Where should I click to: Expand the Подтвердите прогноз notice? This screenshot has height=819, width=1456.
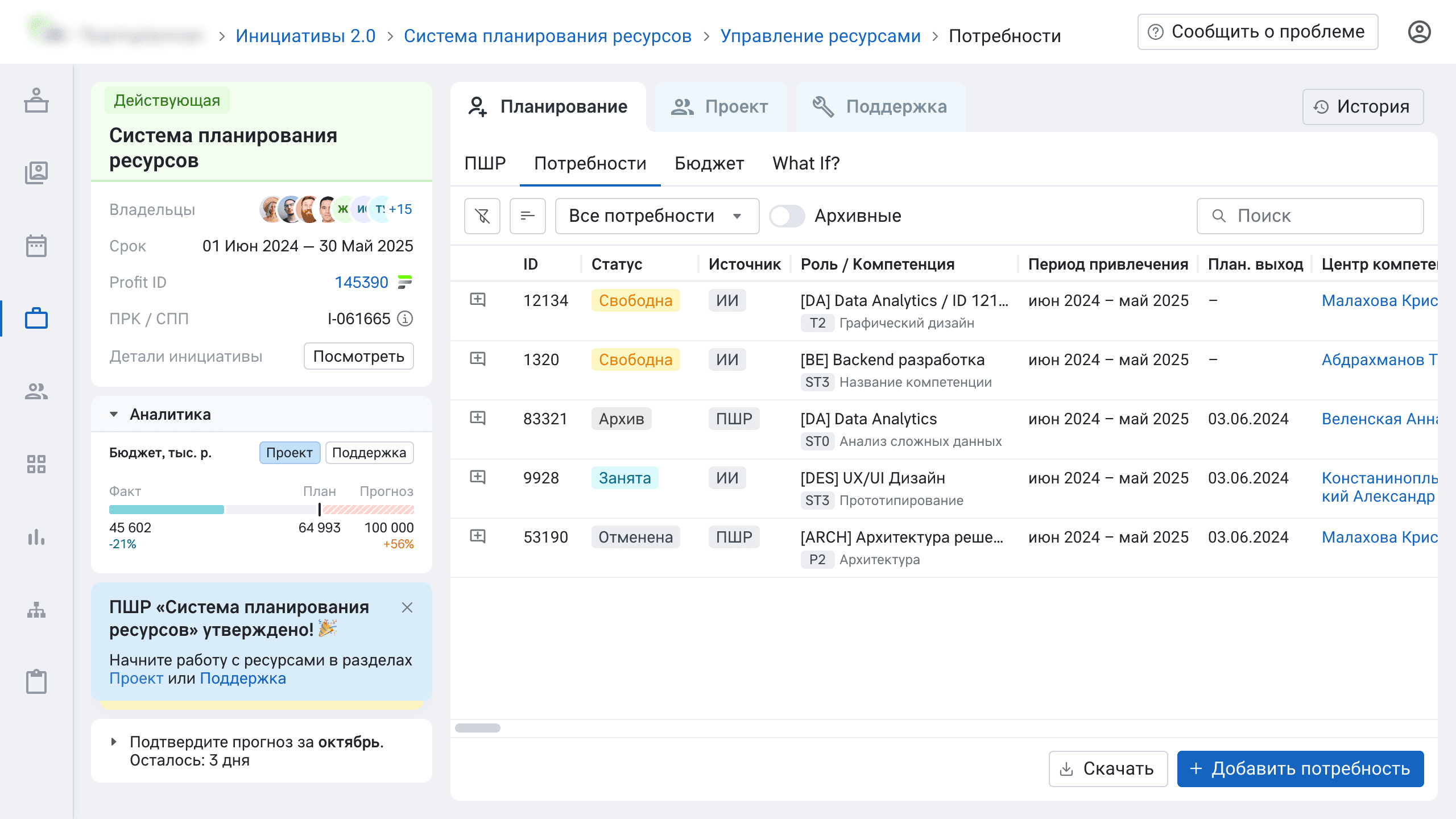click(x=114, y=742)
